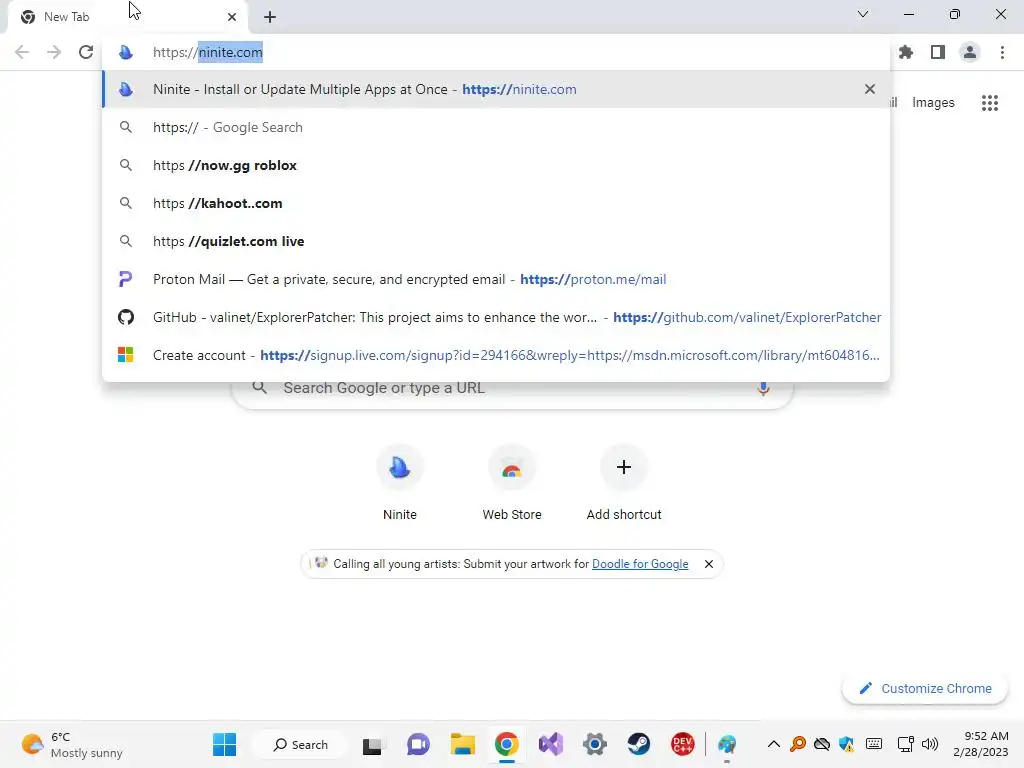Open a new tab with the plus button

point(270,17)
